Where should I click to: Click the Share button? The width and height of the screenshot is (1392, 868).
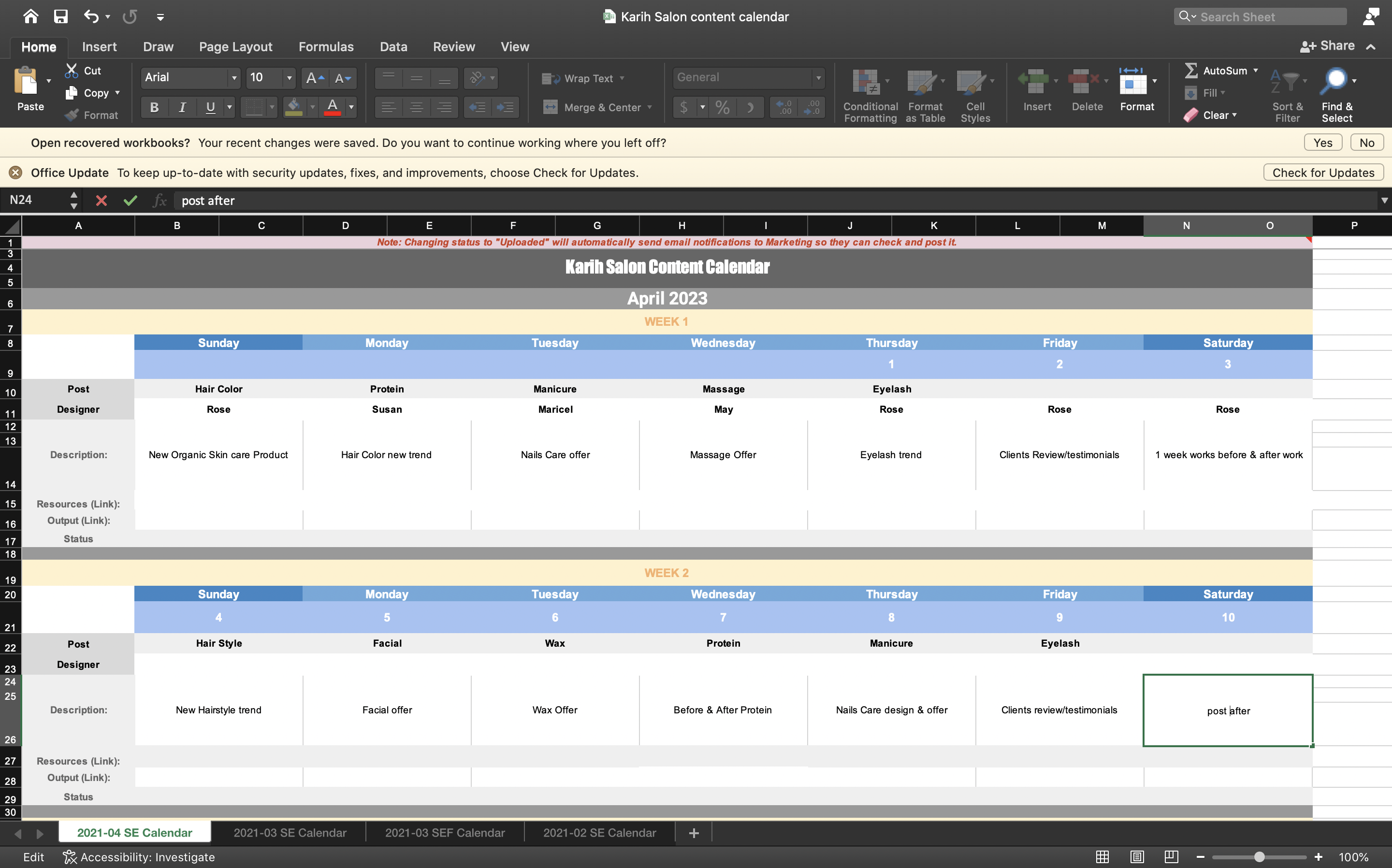[x=1327, y=46]
